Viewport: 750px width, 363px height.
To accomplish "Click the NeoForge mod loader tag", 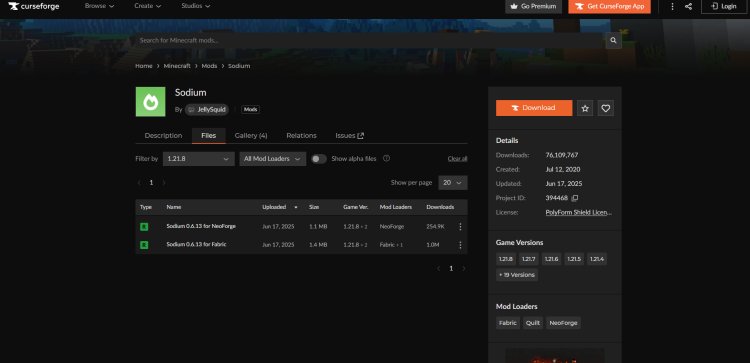I will 563,323.
